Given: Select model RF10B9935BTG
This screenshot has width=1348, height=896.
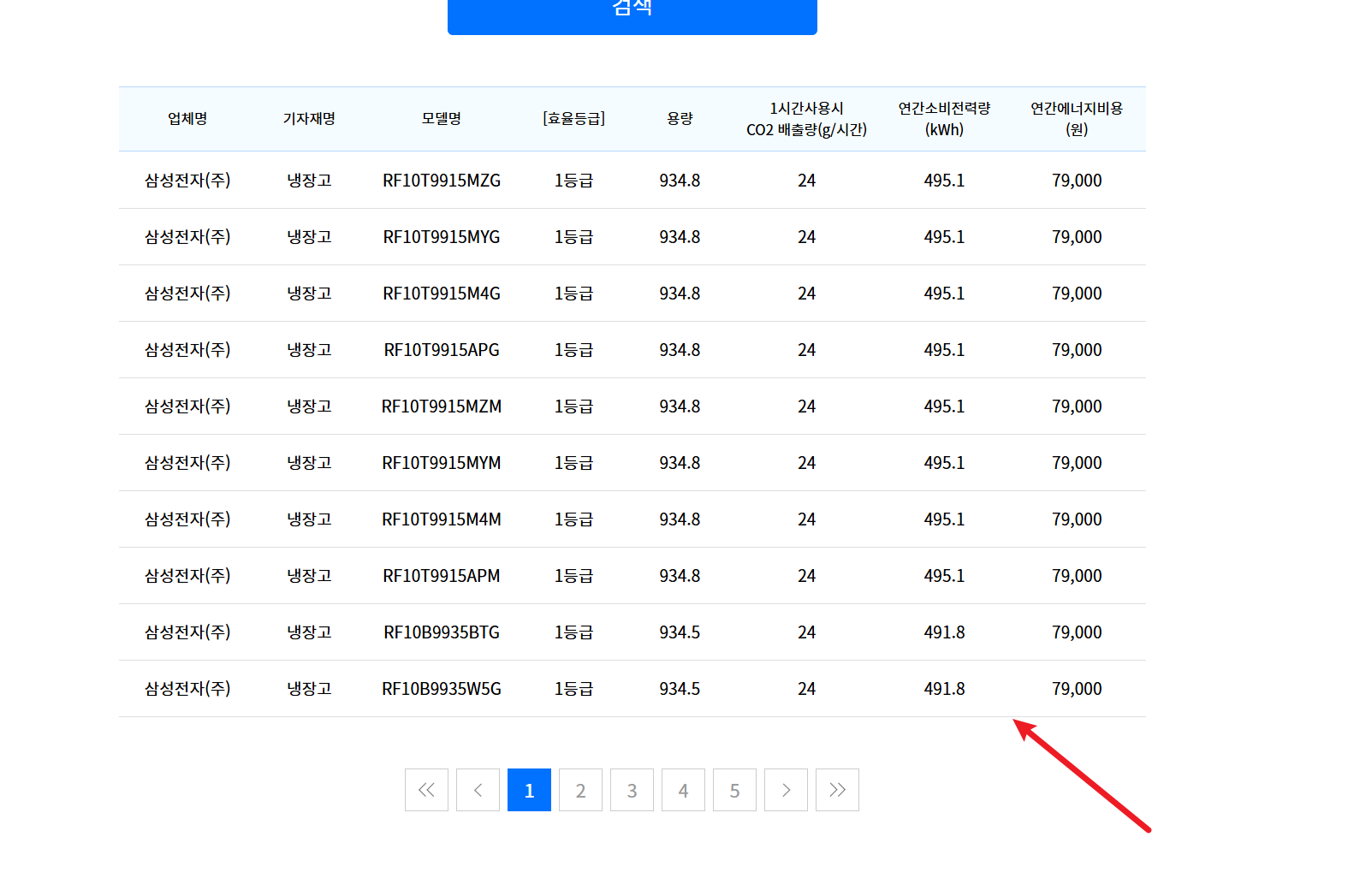Looking at the screenshot, I should point(442,632).
